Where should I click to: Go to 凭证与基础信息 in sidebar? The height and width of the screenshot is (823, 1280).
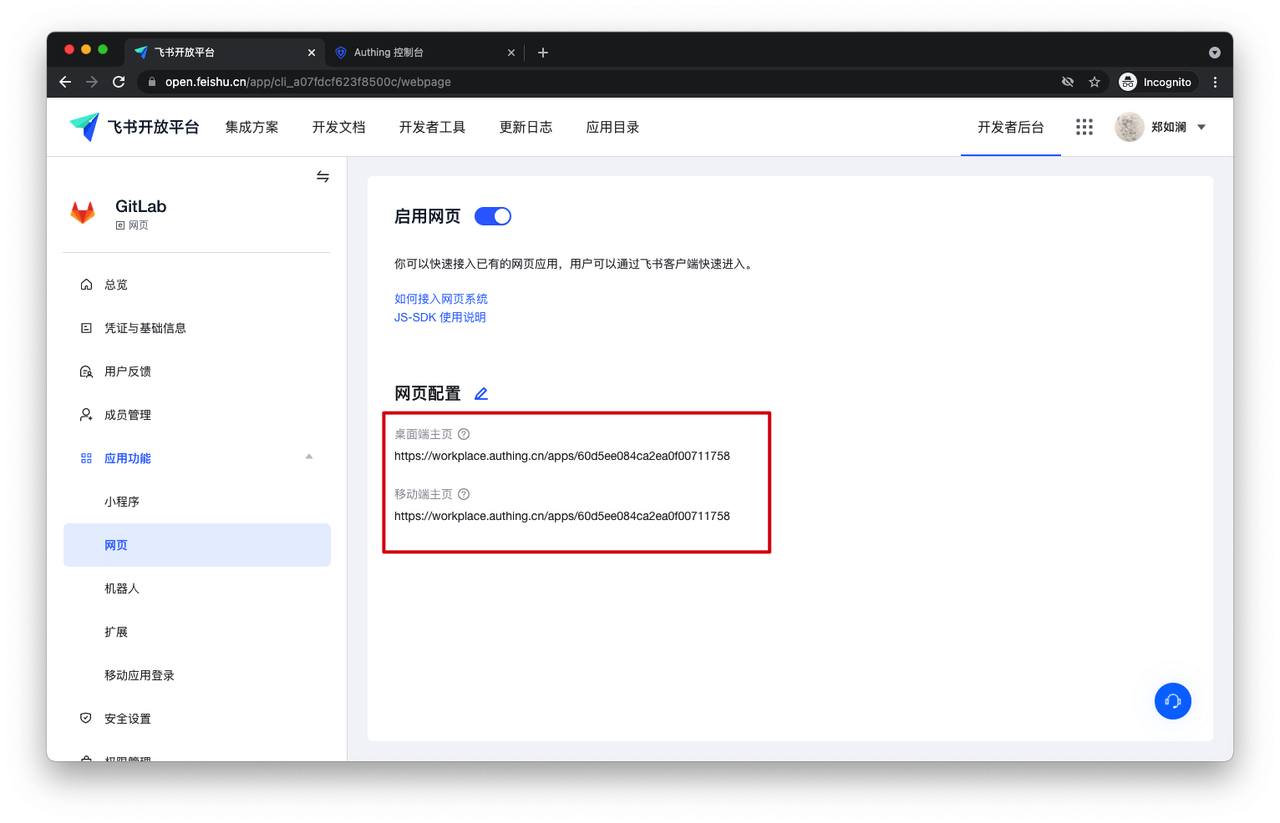coord(145,328)
